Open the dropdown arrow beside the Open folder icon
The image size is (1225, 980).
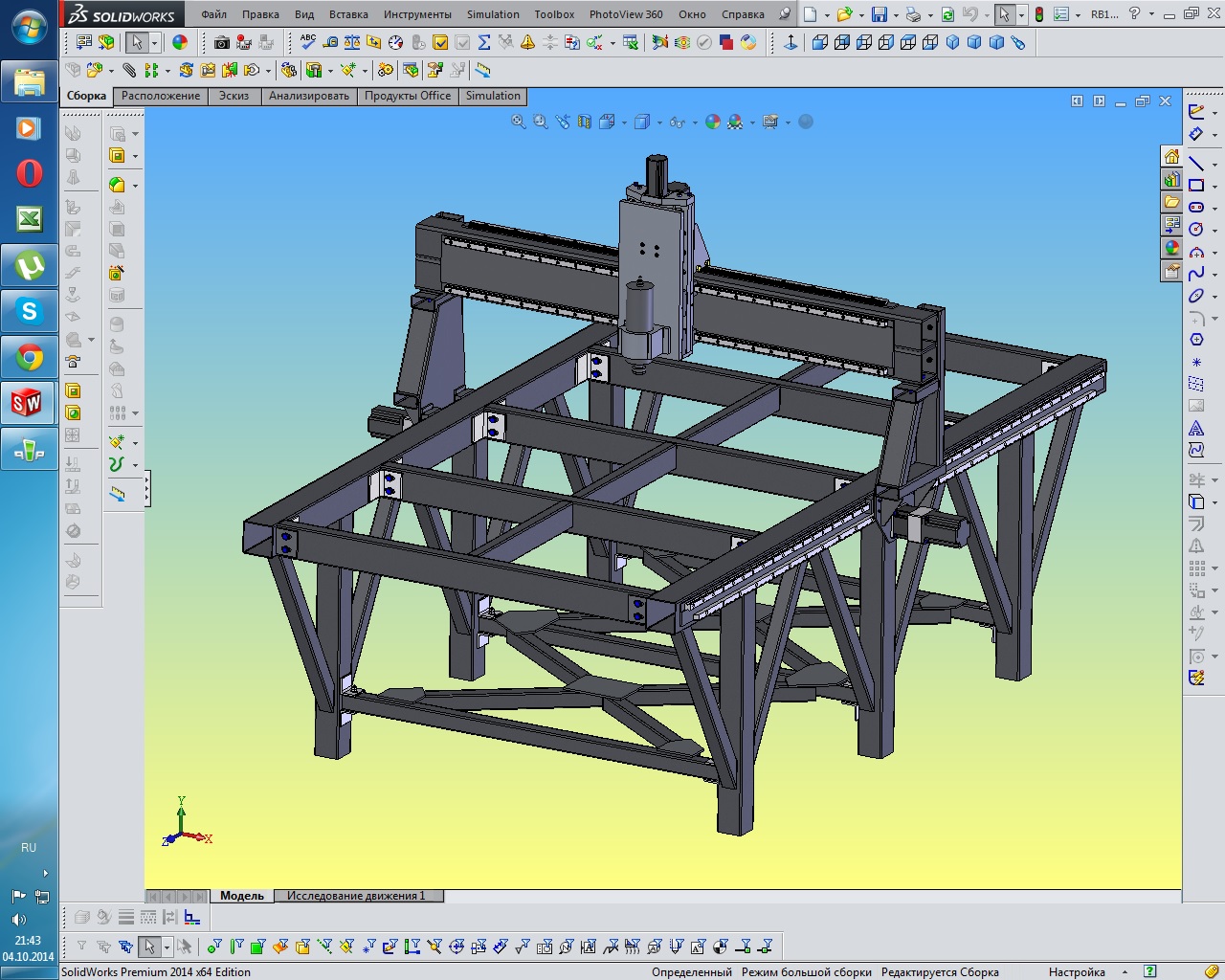(x=861, y=15)
